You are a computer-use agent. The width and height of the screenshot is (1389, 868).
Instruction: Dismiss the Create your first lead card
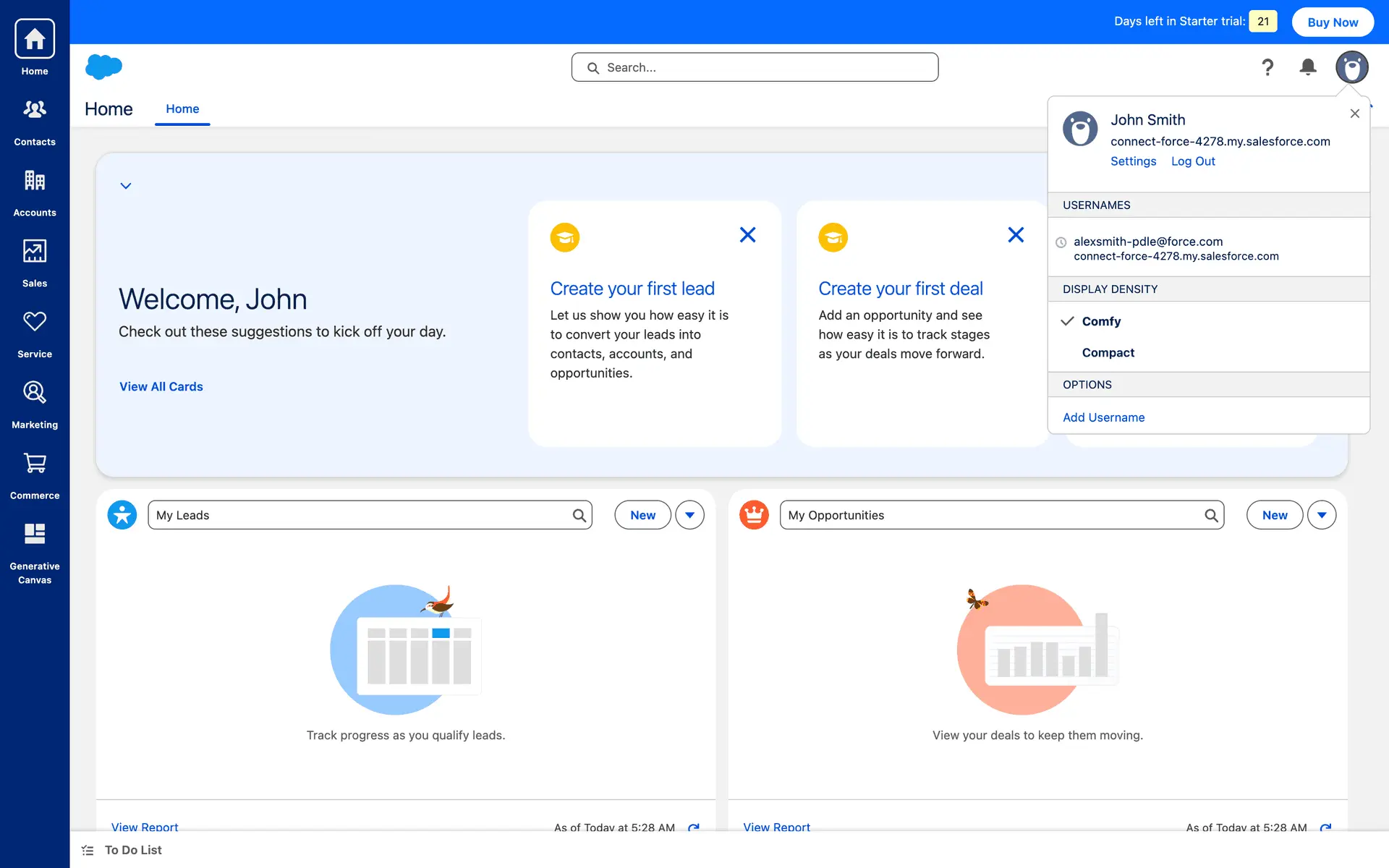point(747,235)
